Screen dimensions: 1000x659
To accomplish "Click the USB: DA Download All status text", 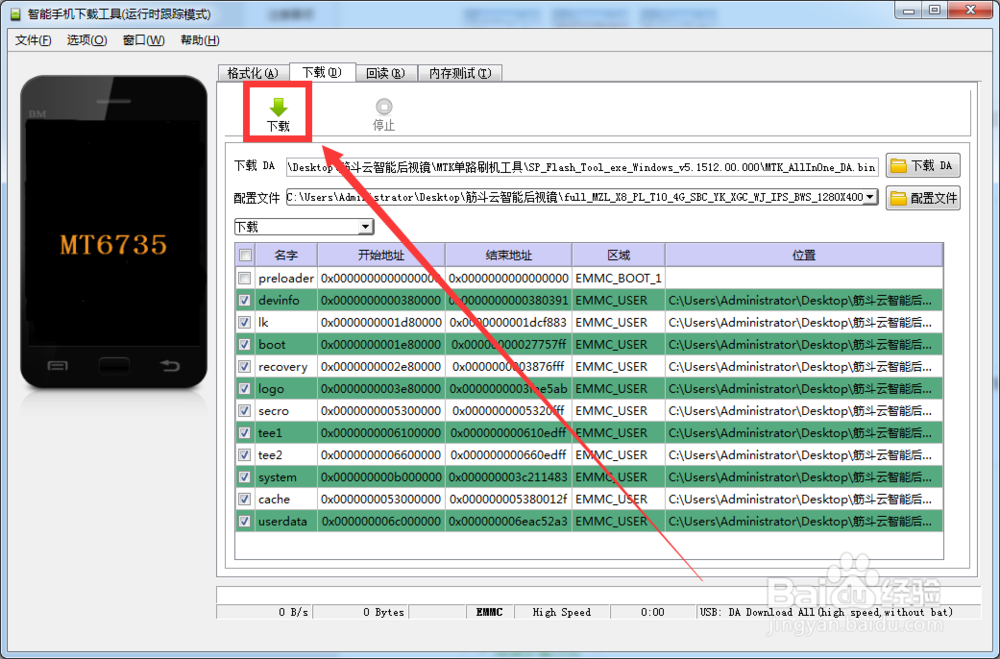I will tap(827, 612).
